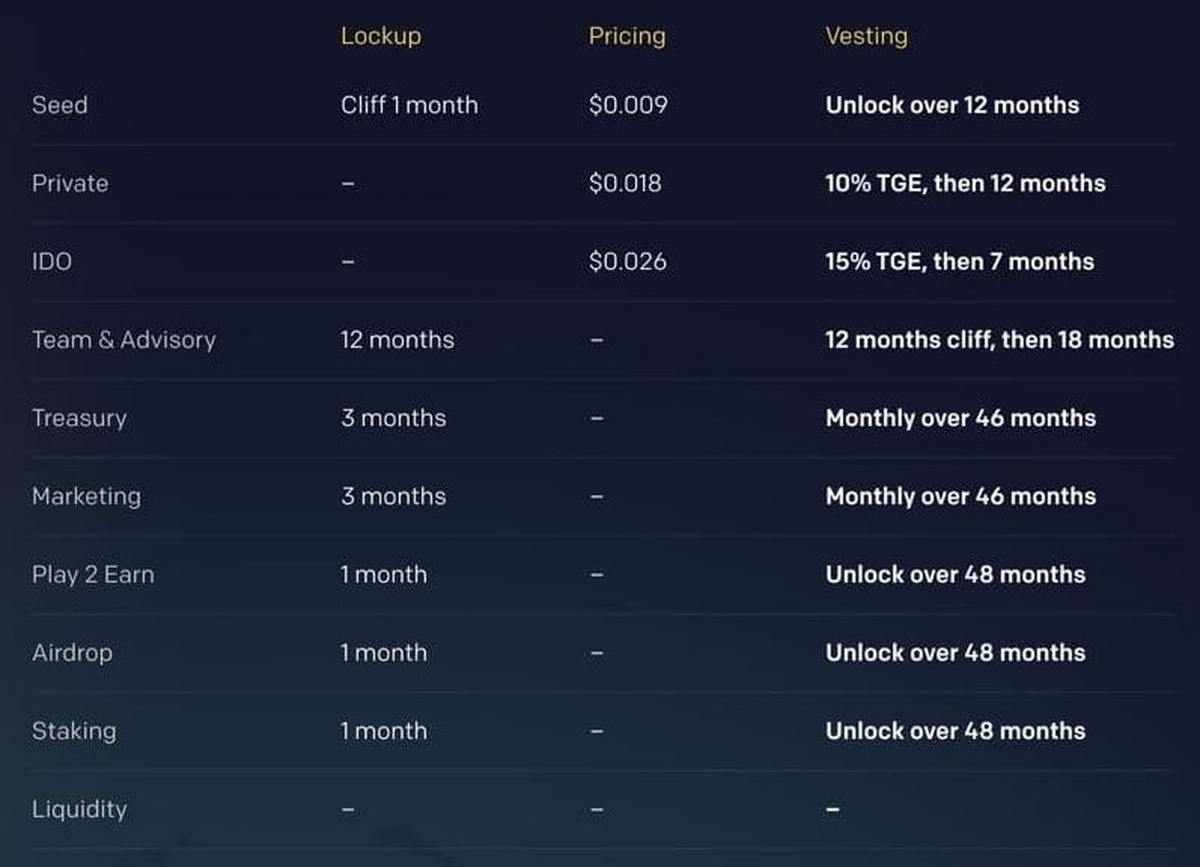
Task: Select the Private row label
Action: [x=70, y=183]
